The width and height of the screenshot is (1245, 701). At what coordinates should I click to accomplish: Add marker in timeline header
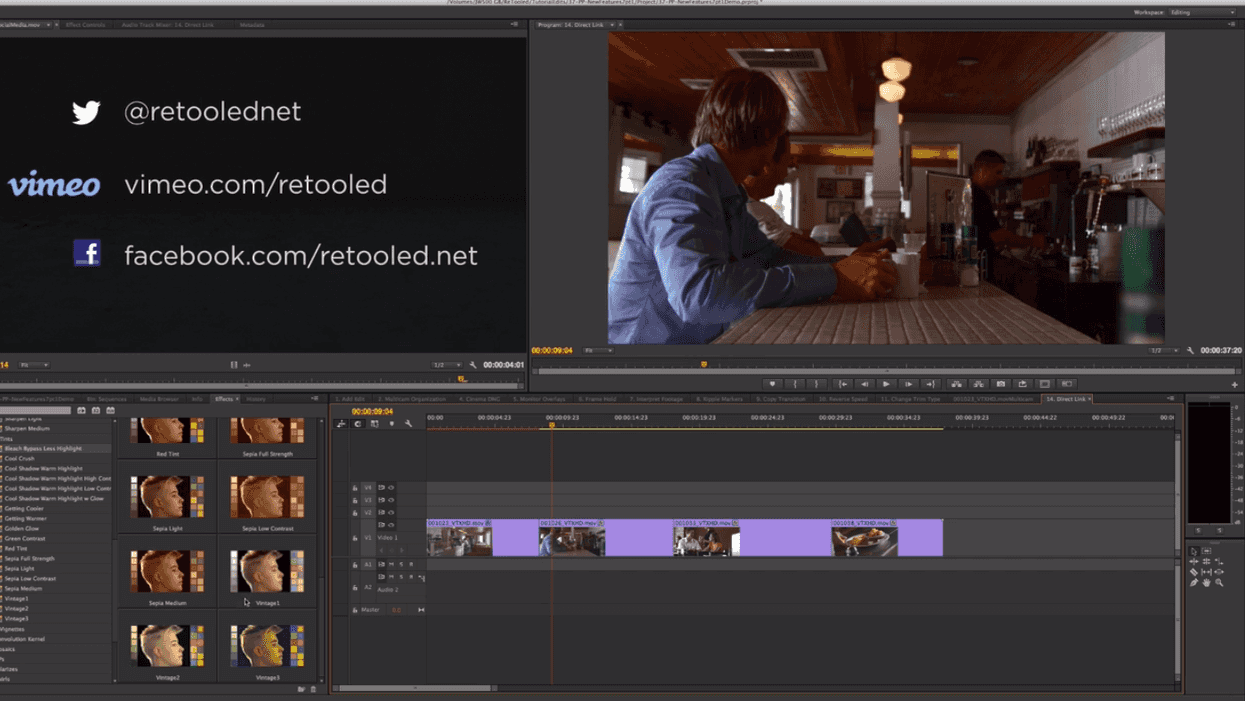(x=392, y=424)
